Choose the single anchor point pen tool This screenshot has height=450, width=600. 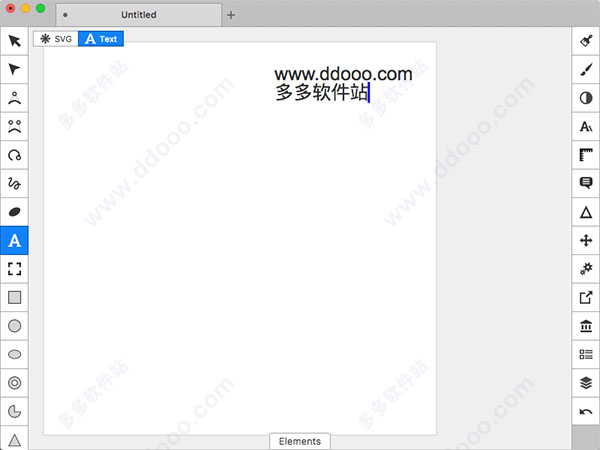14,98
